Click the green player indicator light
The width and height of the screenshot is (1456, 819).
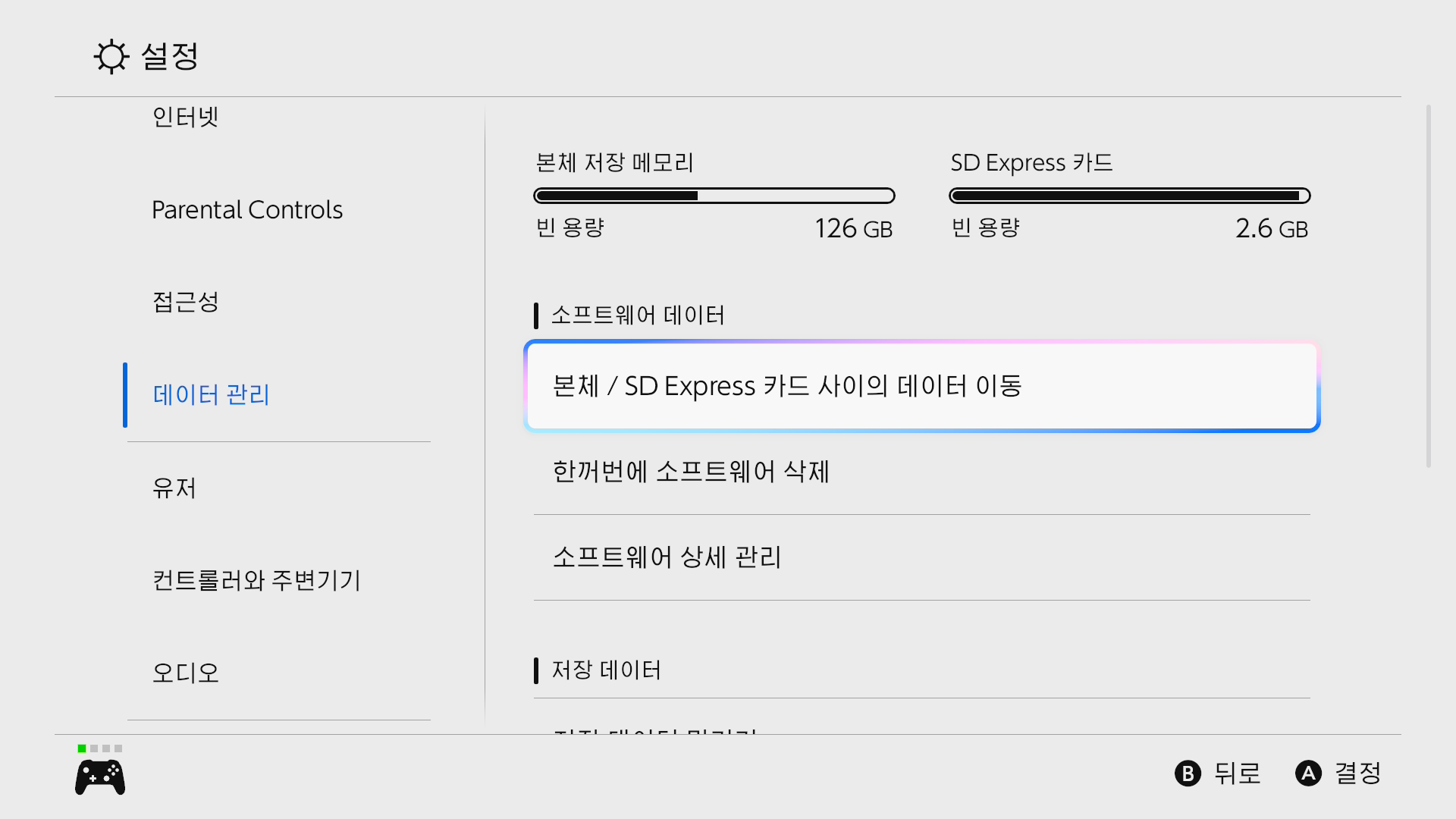[x=82, y=748]
